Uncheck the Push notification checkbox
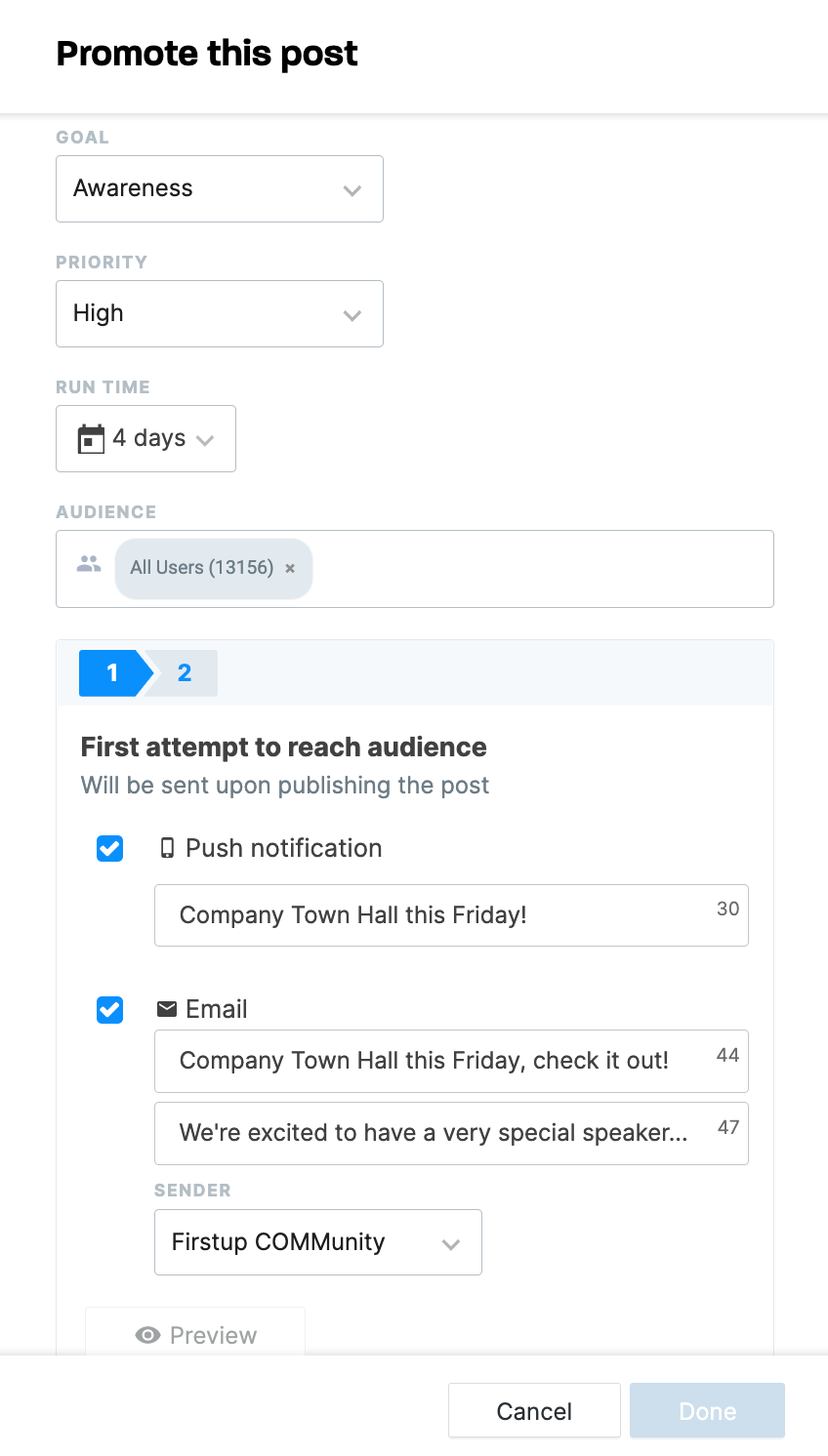The image size is (828, 1456). coord(110,849)
